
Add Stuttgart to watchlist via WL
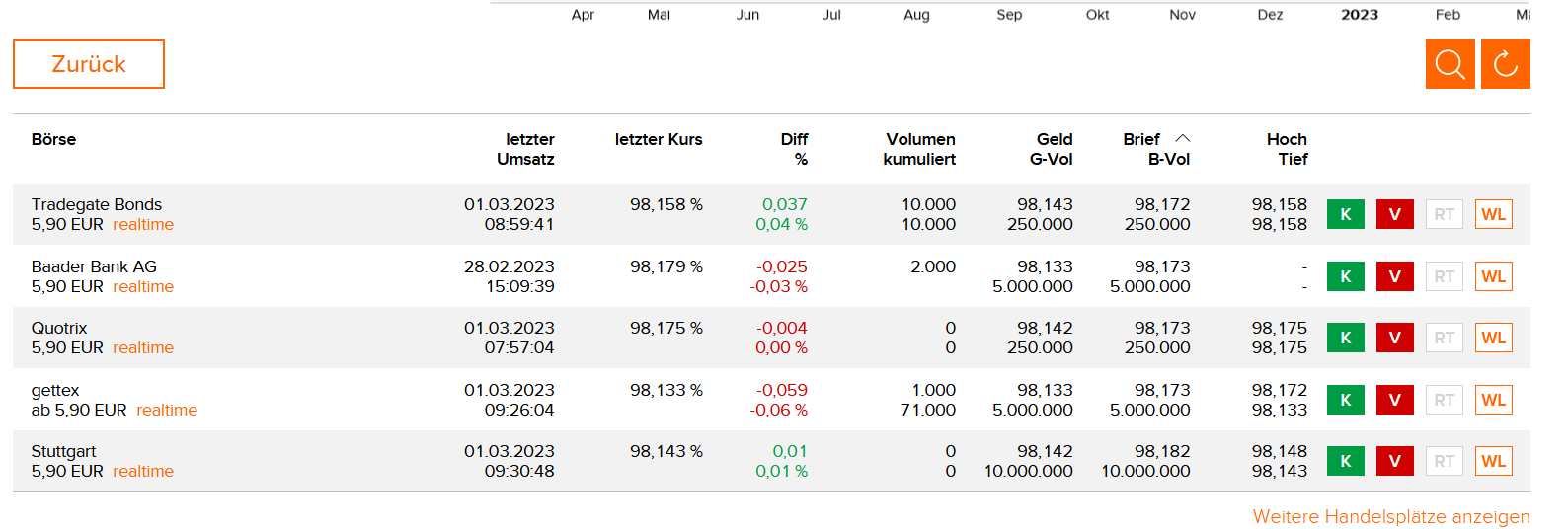pyautogui.click(x=1493, y=461)
